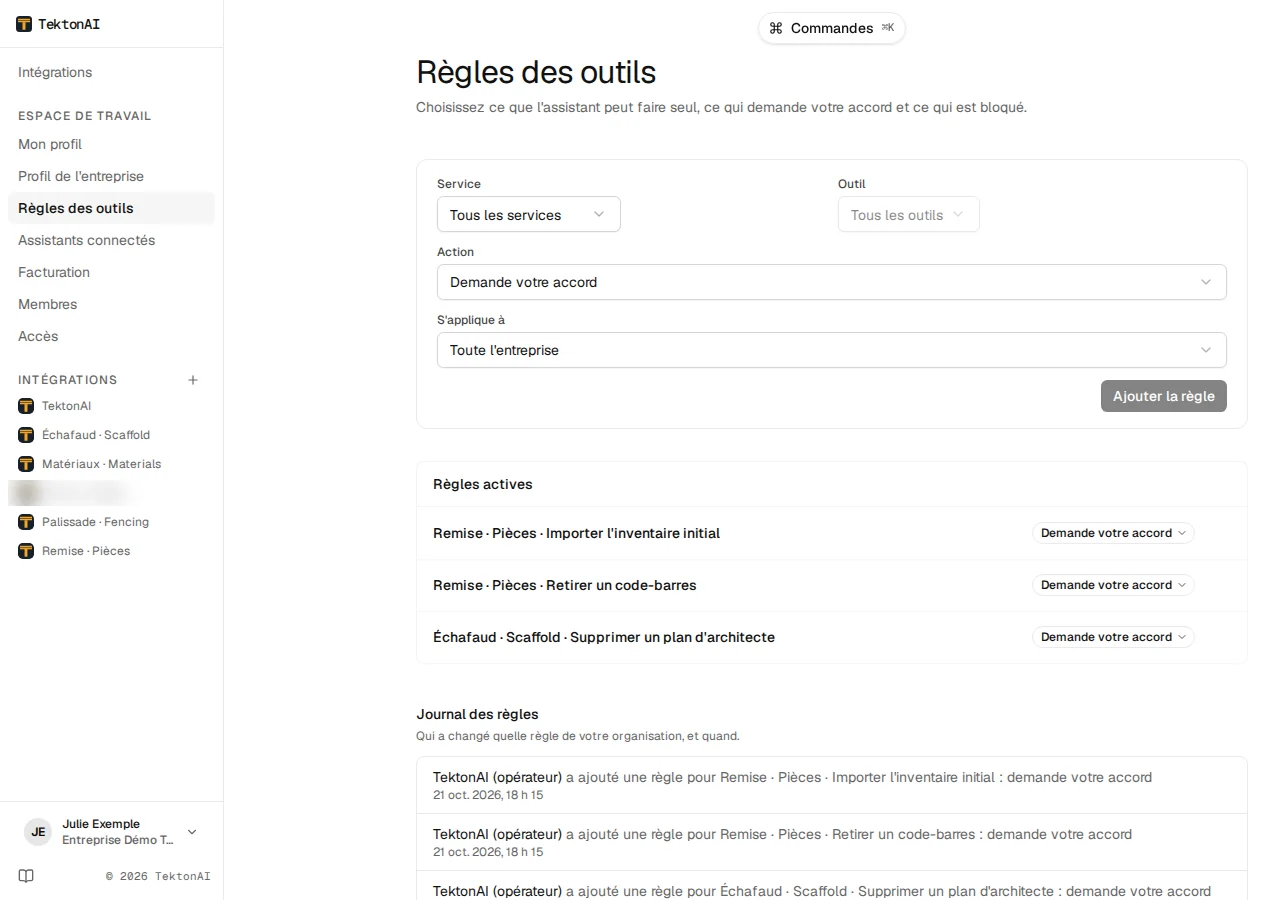Add a new integration with plus icon
Image resolution: width=1280 pixels, height=900 pixels.
193,380
